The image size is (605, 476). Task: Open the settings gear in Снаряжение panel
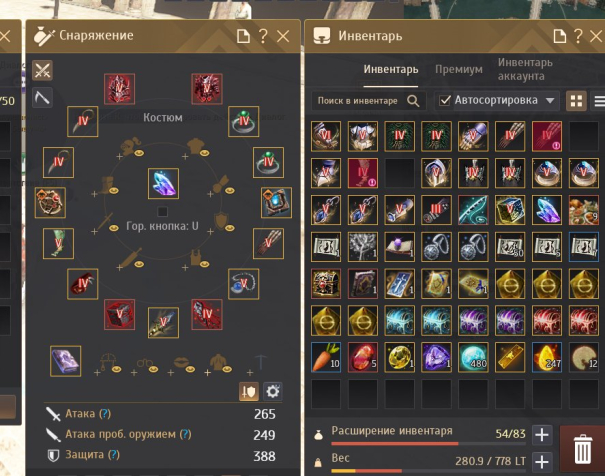[272, 392]
